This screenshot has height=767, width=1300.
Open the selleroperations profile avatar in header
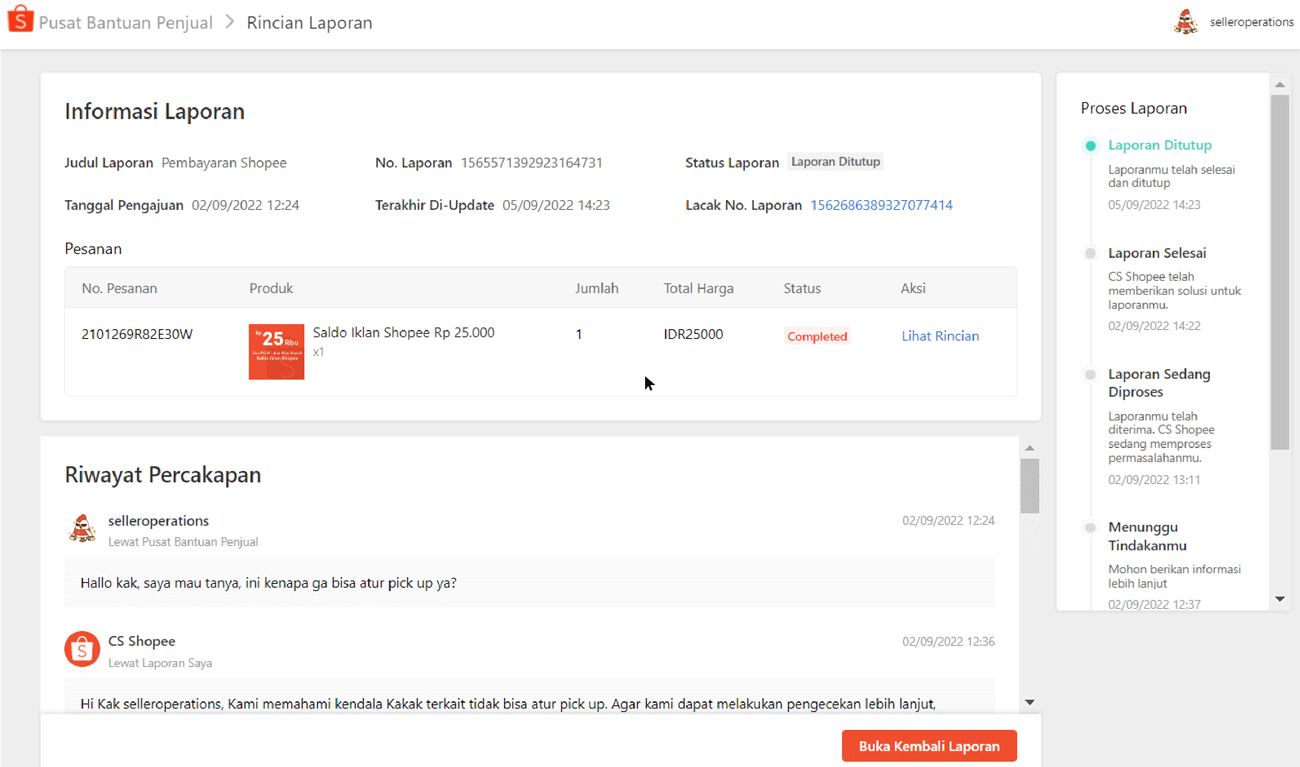click(x=1186, y=22)
